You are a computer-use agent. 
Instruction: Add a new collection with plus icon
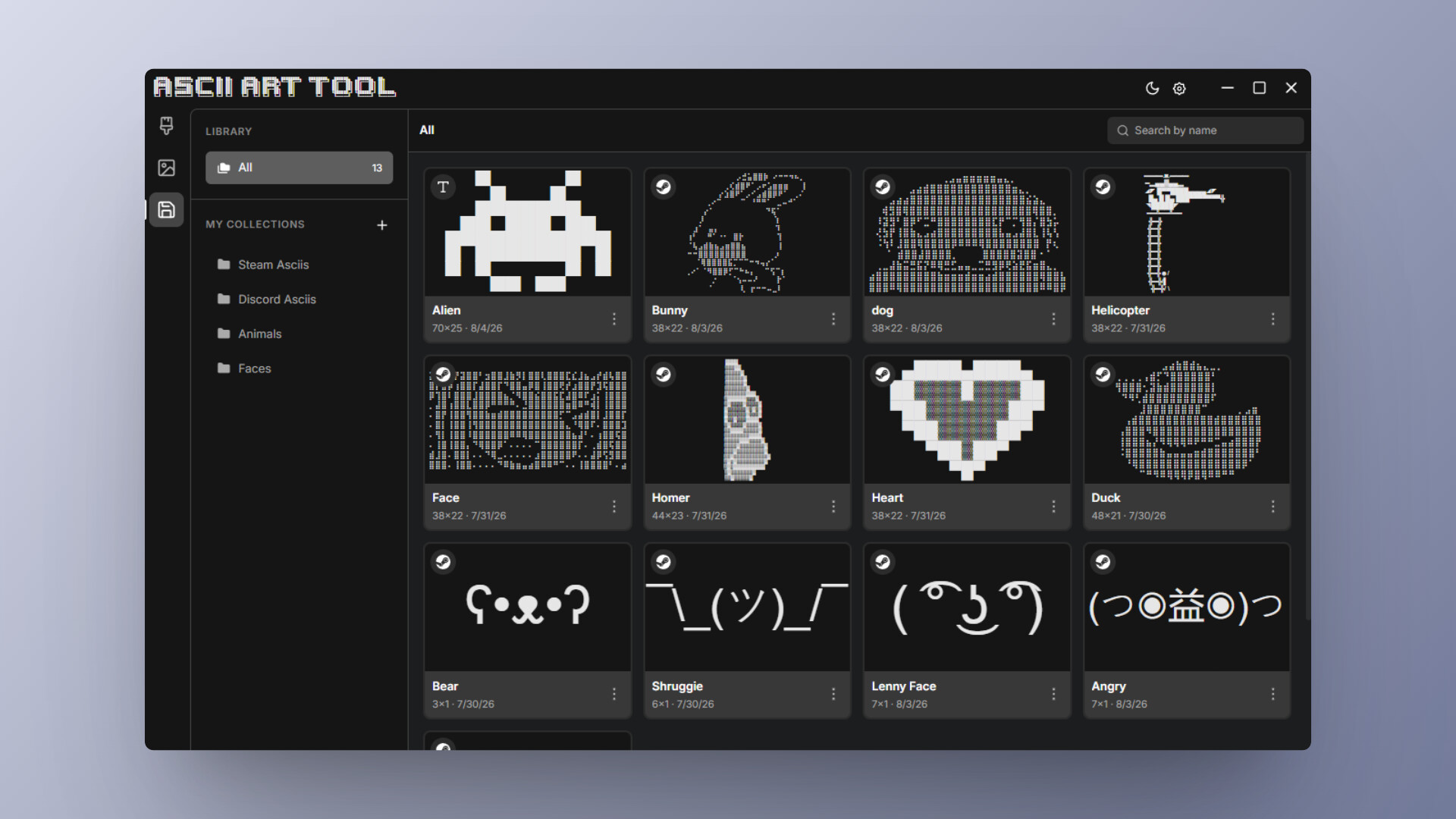382,225
